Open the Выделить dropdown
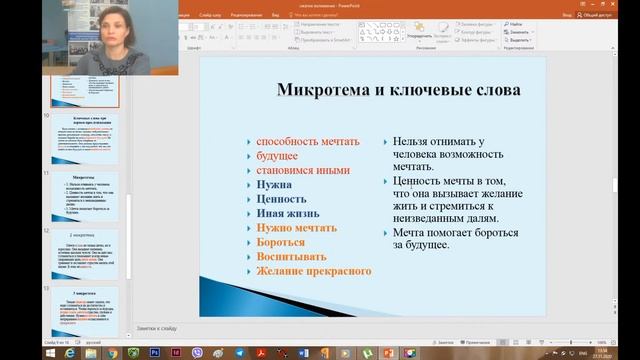640x360 pixels. point(518,40)
